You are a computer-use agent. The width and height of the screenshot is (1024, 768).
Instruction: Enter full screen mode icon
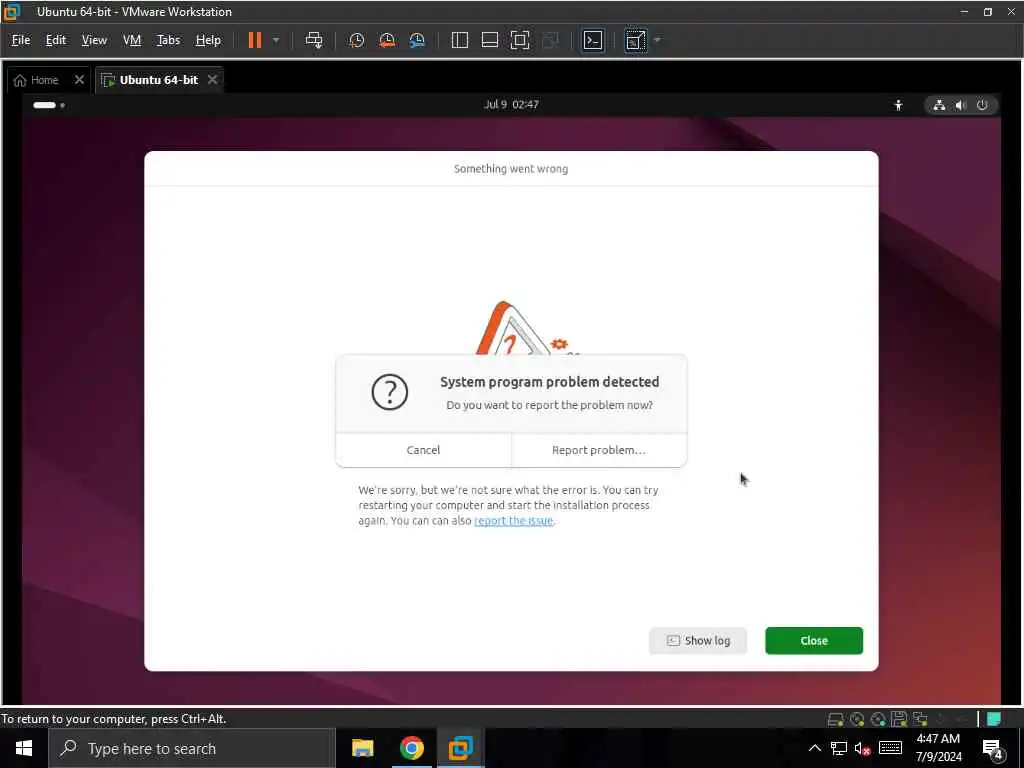[x=520, y=40]
